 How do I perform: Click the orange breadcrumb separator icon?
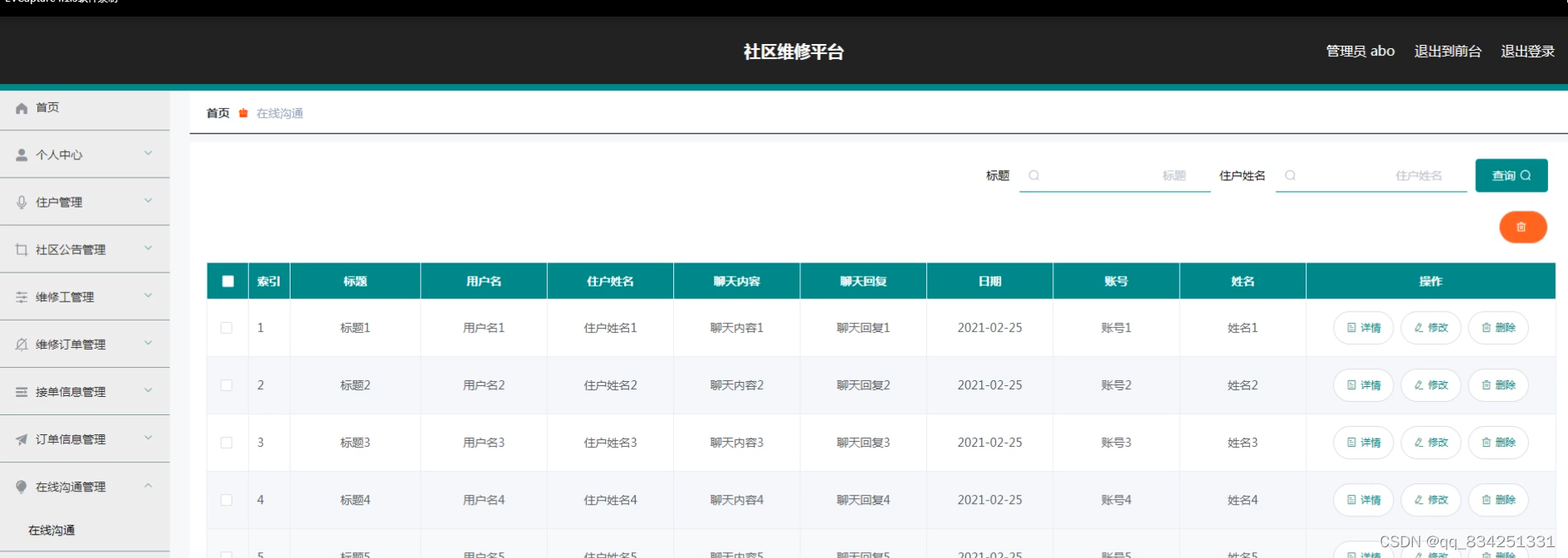coord(243,113)
